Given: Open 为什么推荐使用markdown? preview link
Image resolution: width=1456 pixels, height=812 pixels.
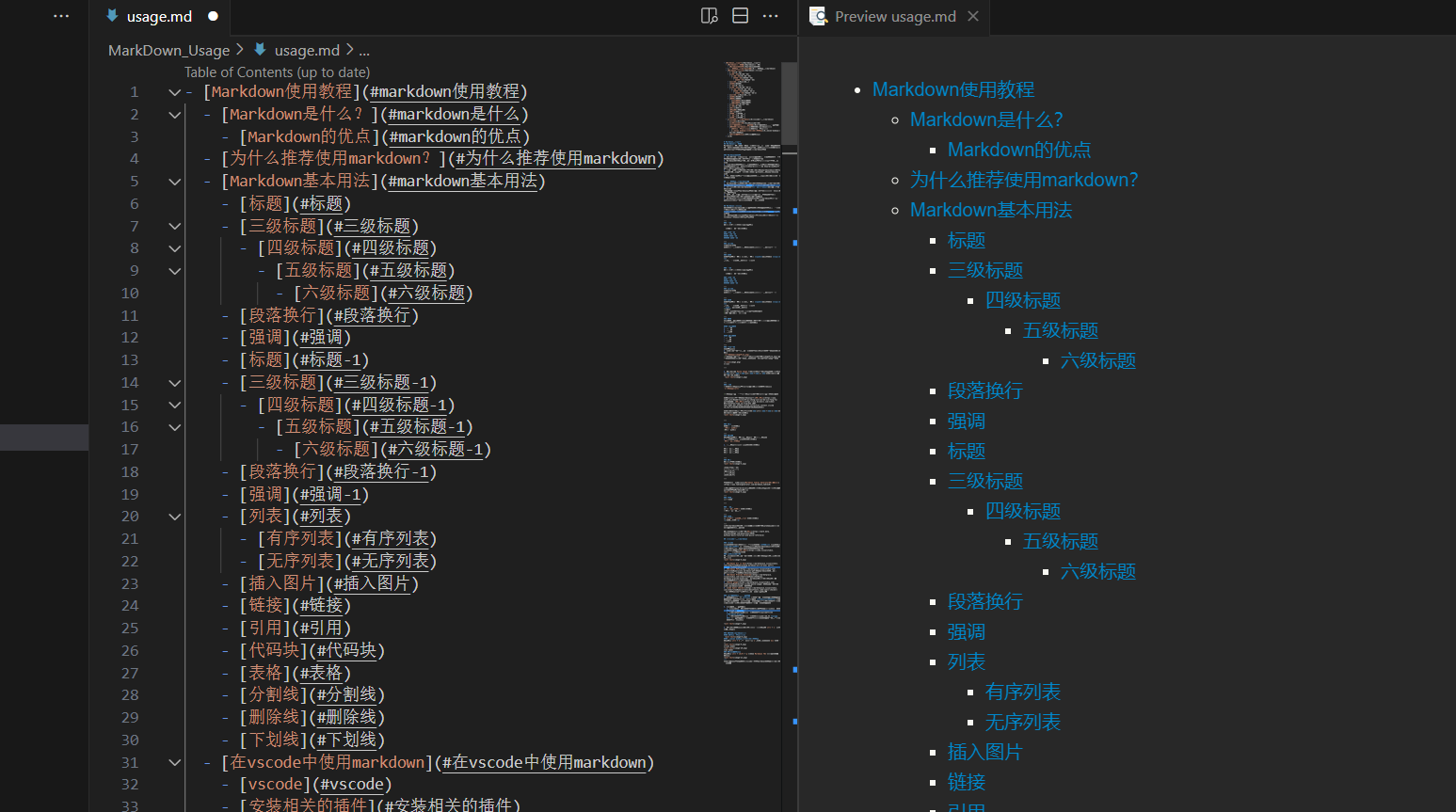Looking at the screenshot, I should 1024,180.
